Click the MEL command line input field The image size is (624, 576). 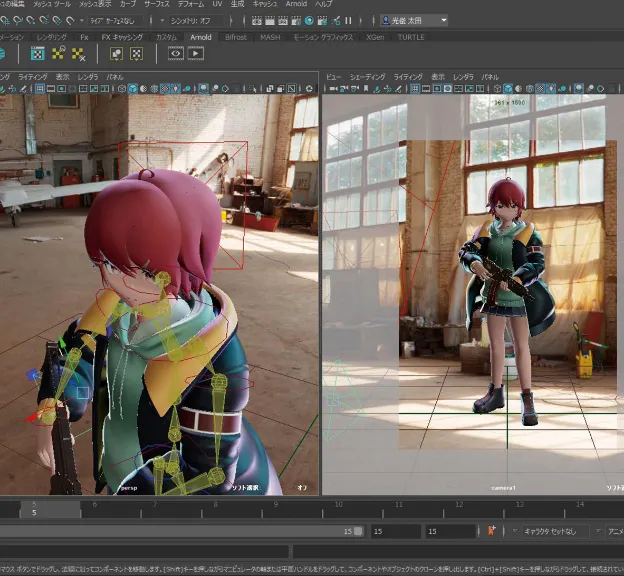coord(144,552)
